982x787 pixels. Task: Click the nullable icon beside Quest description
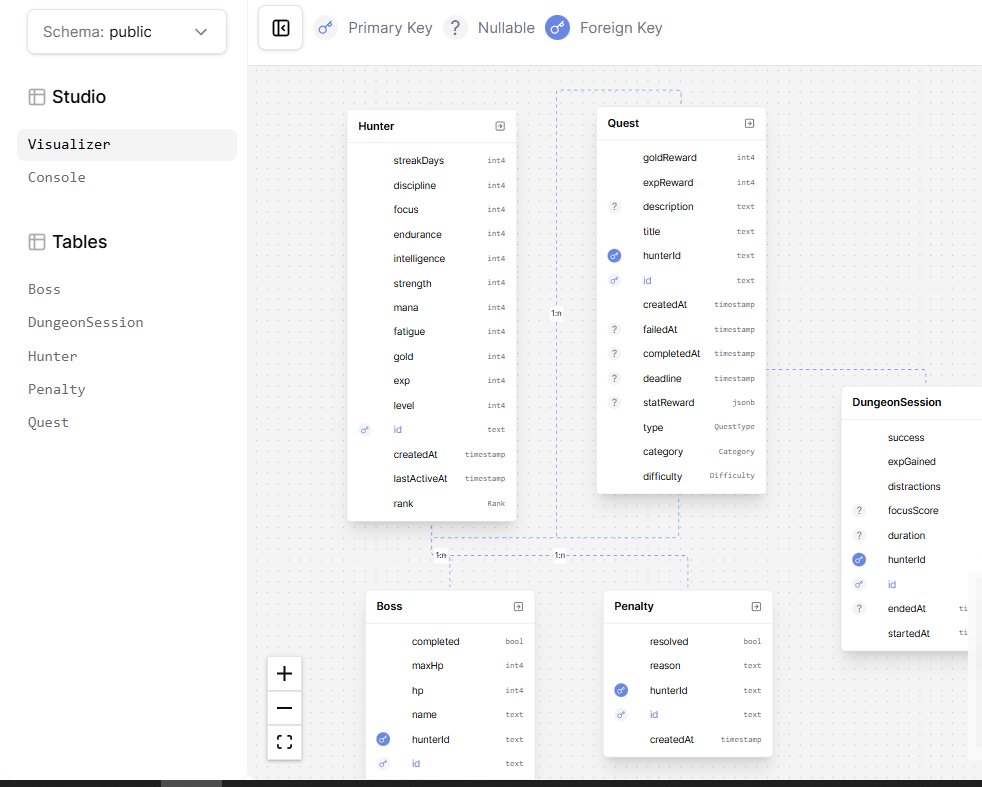(x=614, y=207)
